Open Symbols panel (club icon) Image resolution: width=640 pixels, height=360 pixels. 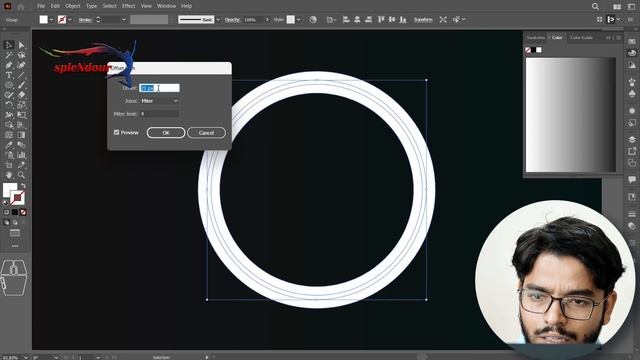[x=632, y=94]
